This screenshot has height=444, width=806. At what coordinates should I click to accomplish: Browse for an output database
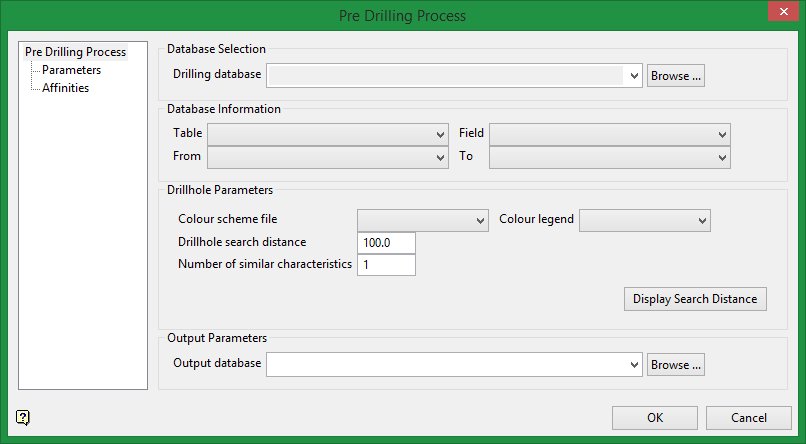[676, 365]
